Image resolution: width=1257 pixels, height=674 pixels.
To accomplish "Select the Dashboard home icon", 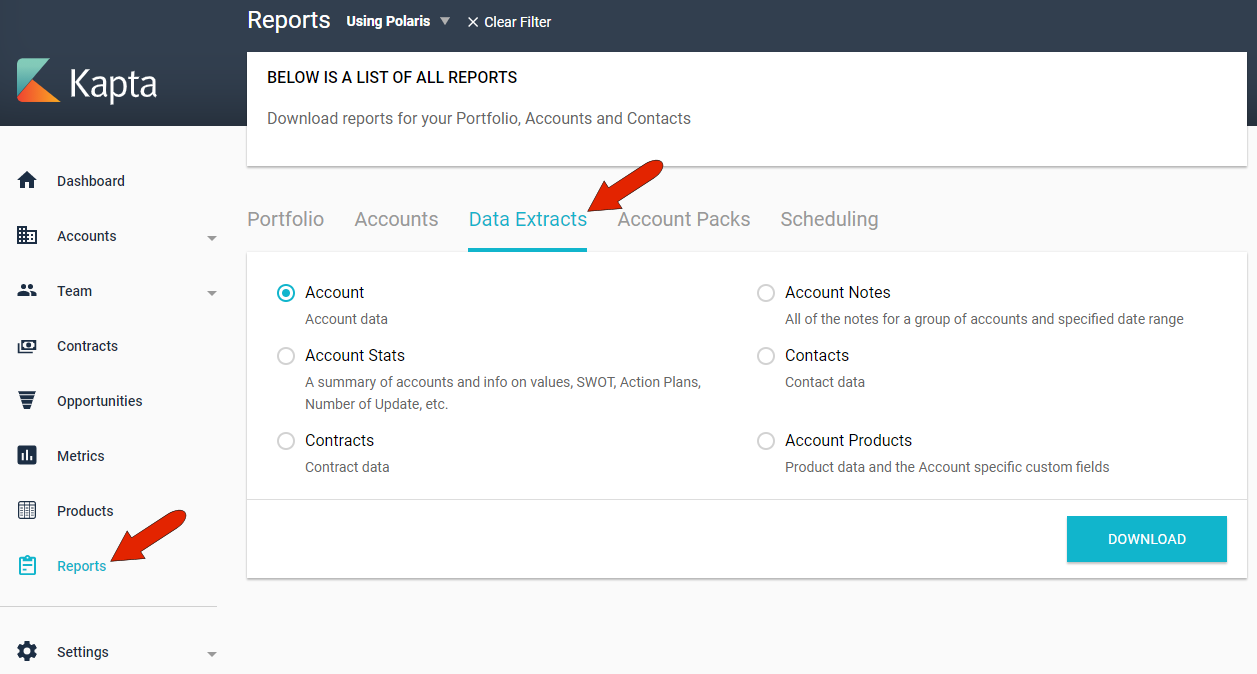I will click(27, 180).
